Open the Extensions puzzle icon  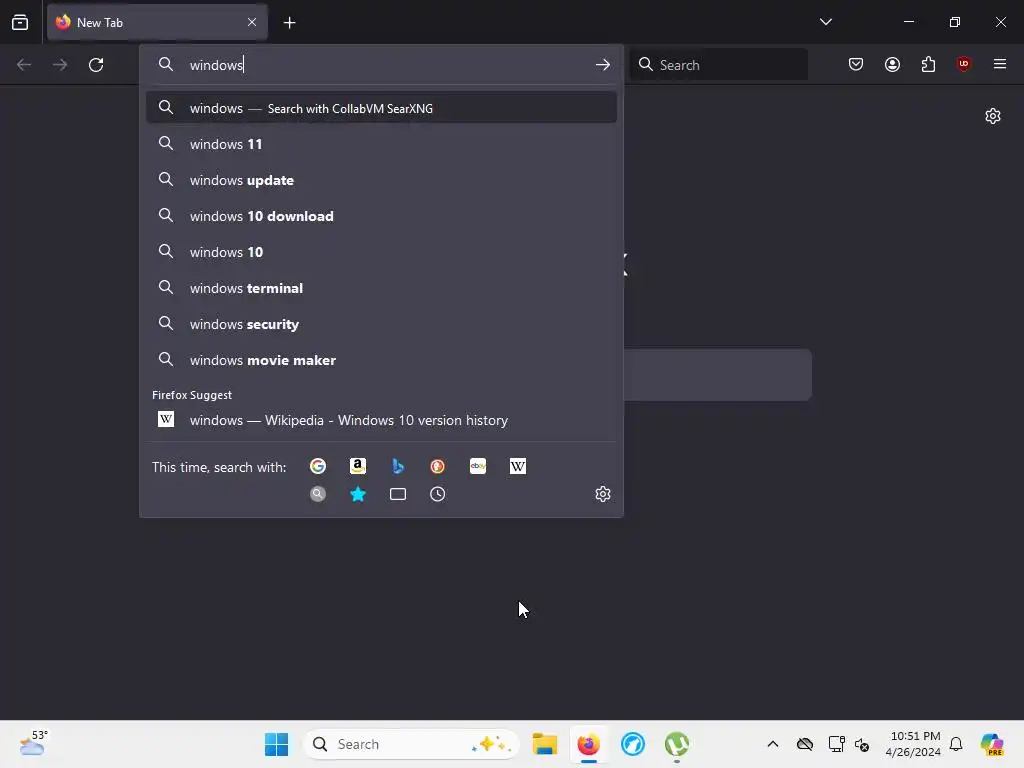coord(928,64)
